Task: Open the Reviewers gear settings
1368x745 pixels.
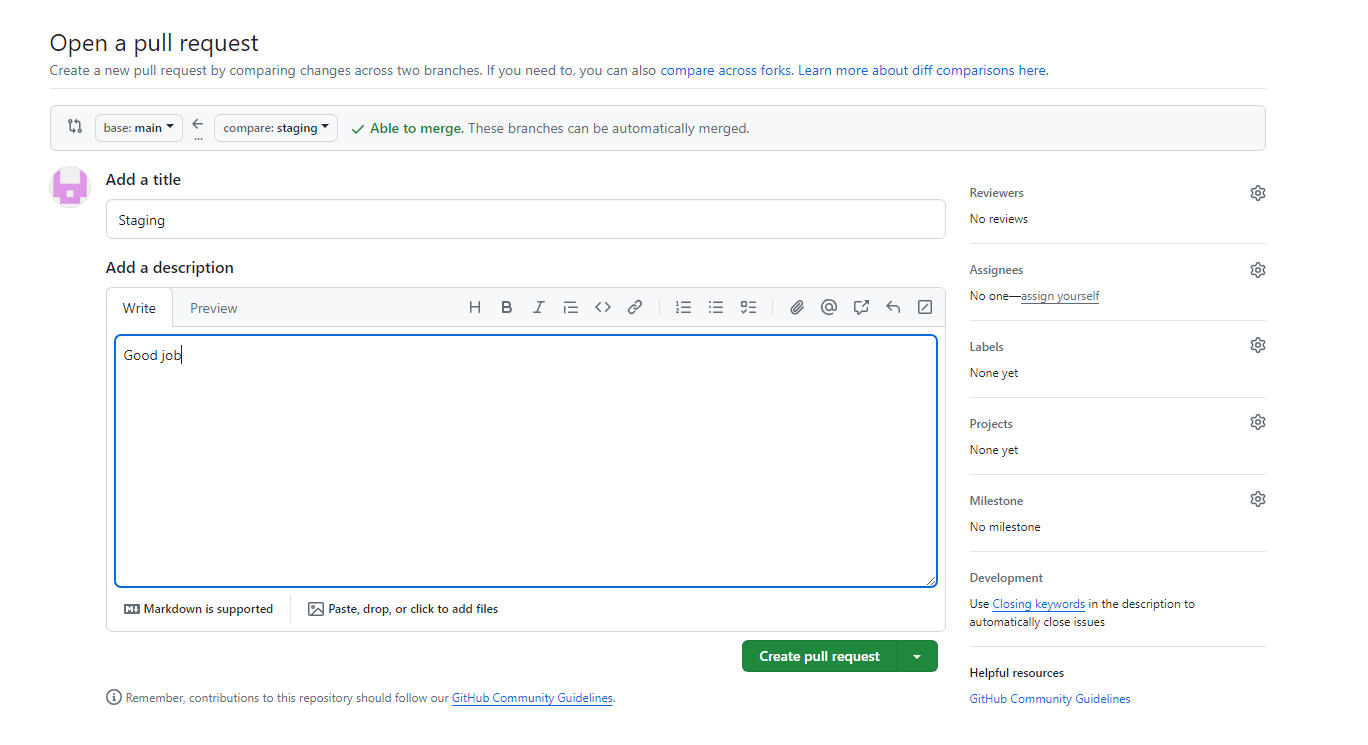Action: pos(1258,193)
